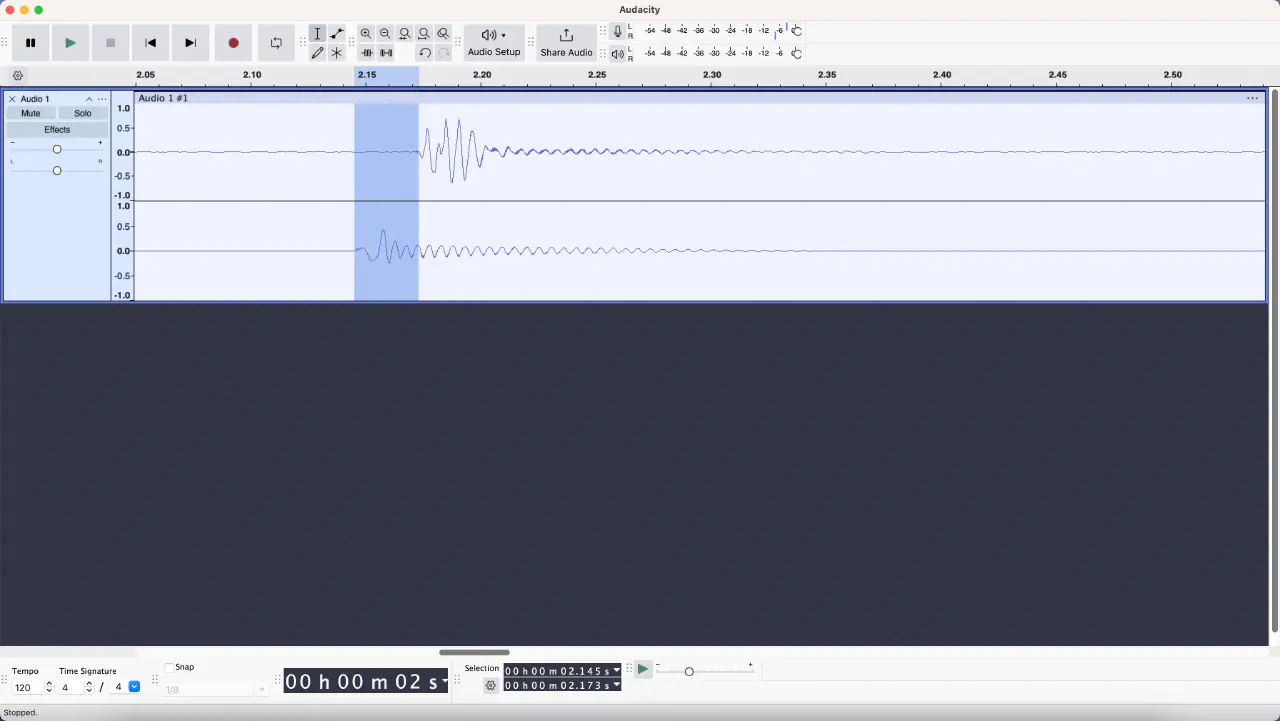This screenshot has width=1280, height=721.
Task: Click the Share Audio button
Action: [566, 43]
